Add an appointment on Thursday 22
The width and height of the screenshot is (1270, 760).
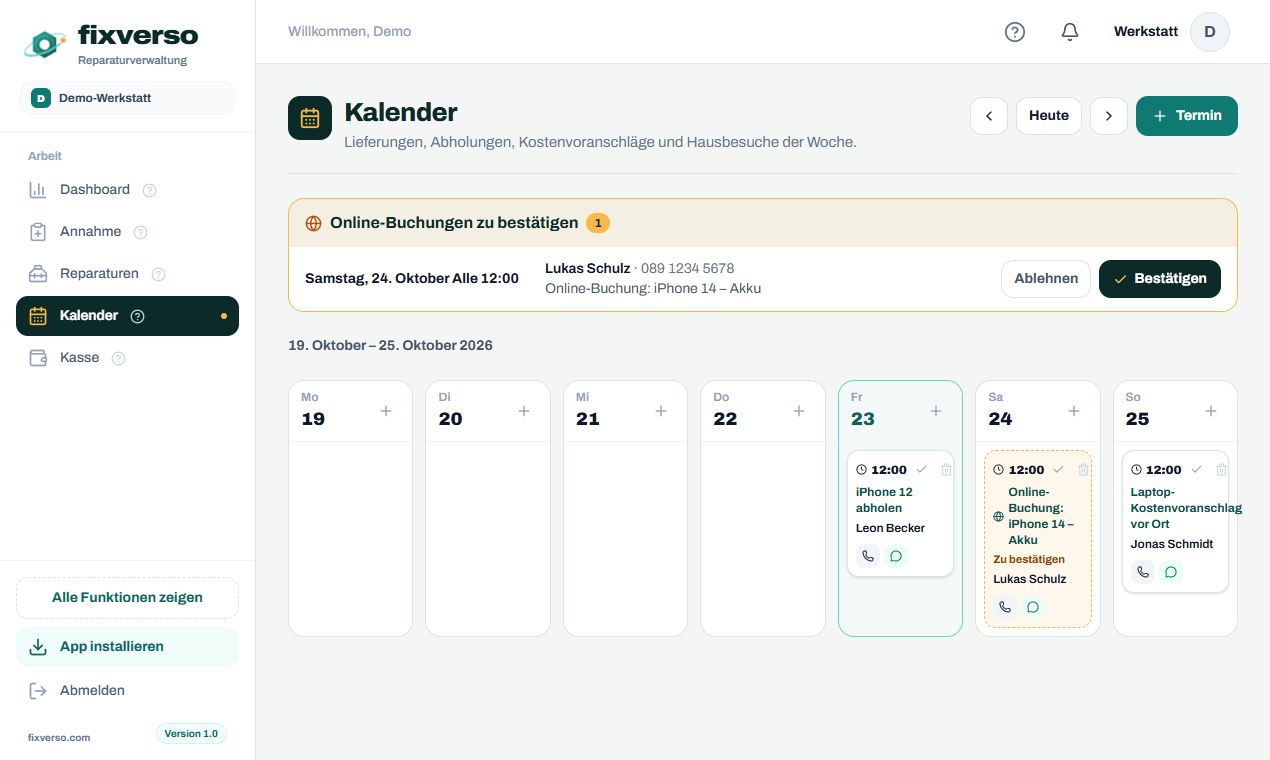click(x=799, y=411)
